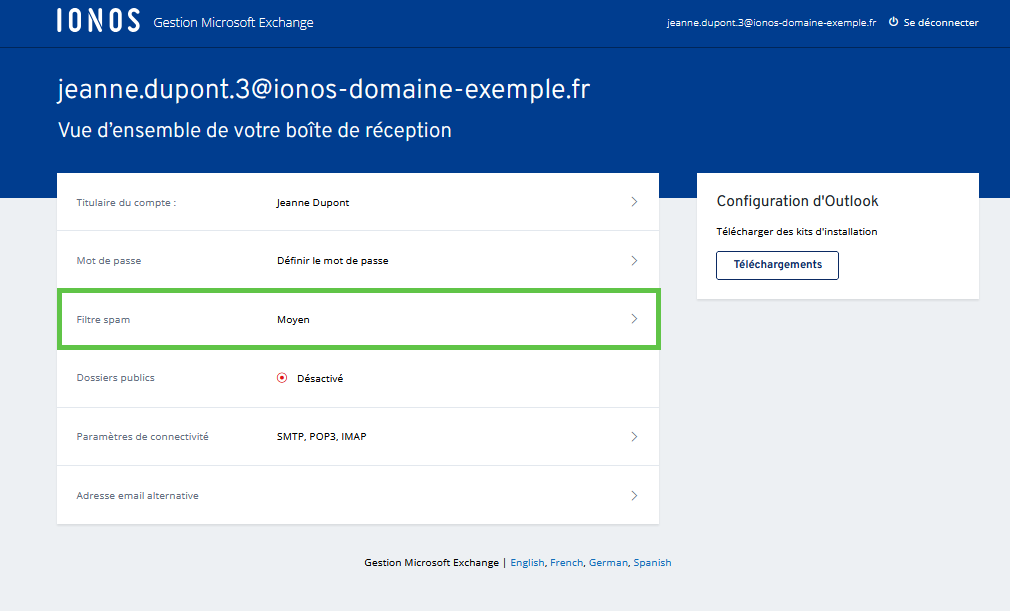The image size is (1010, 611).
Task: Click the Se déconnecter link
Action: (940, 22)
